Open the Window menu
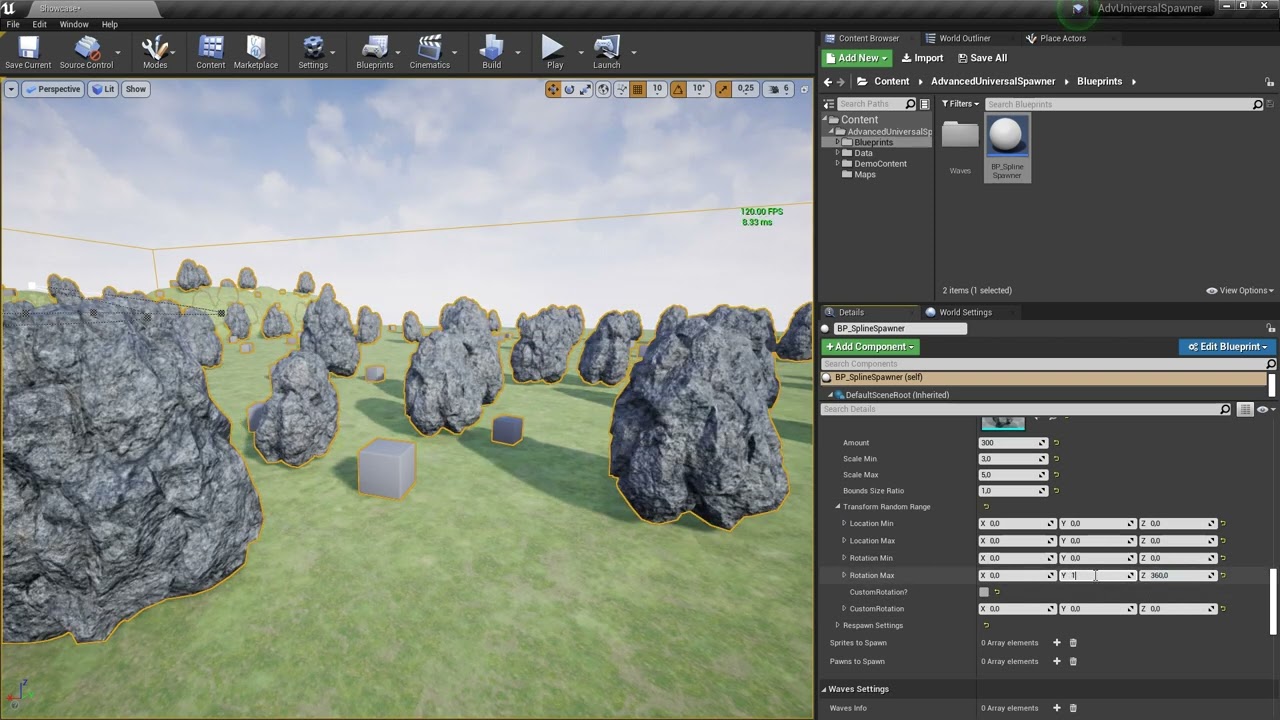 [74, 24]
